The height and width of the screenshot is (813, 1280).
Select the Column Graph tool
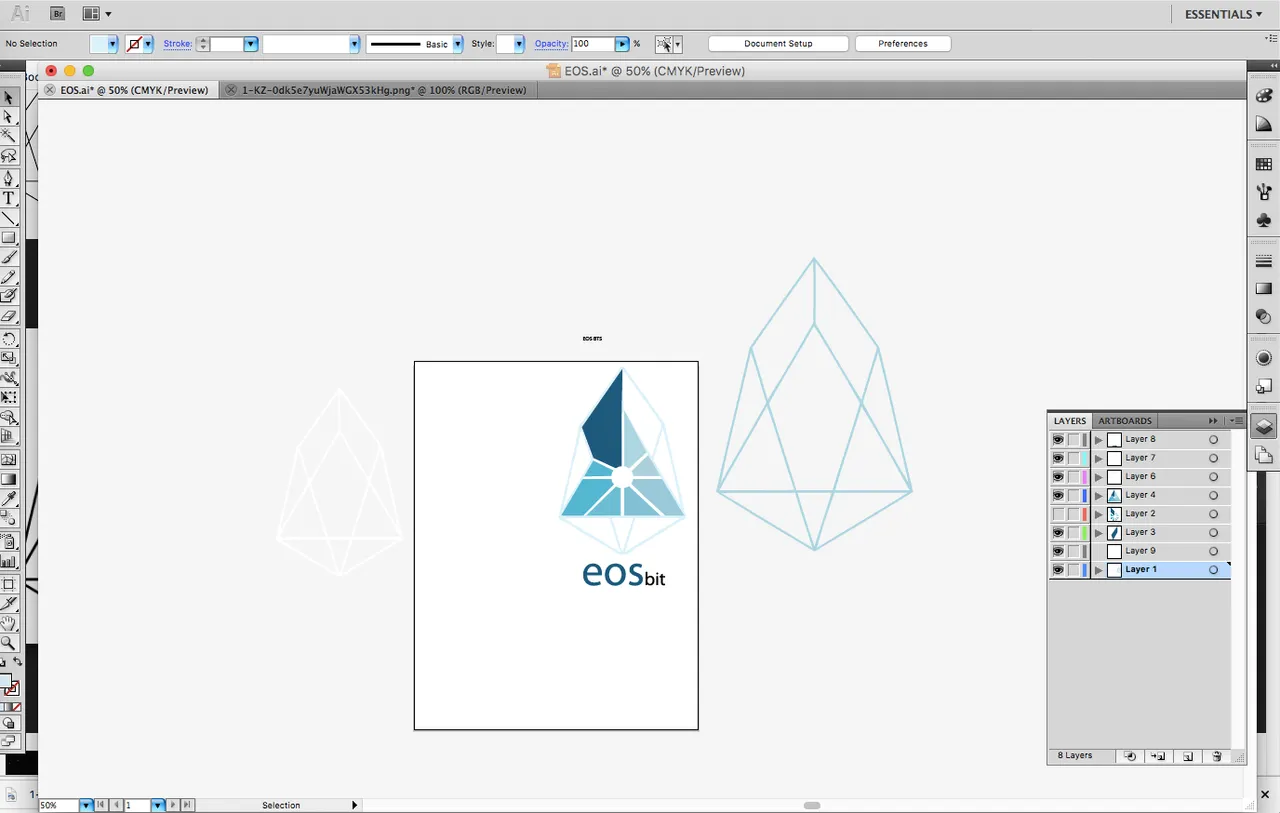9,561
